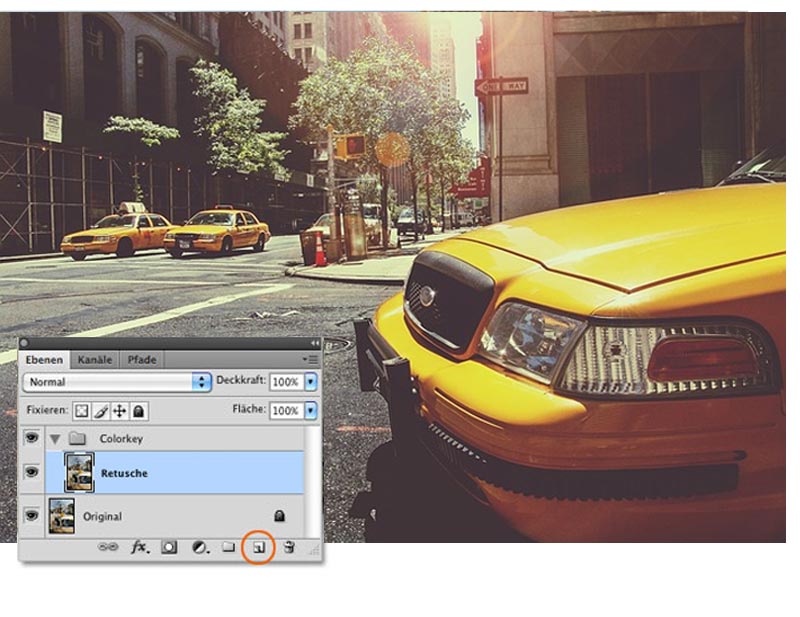
Task: Collapse the Colorkey group
Action: click(55, 438)
